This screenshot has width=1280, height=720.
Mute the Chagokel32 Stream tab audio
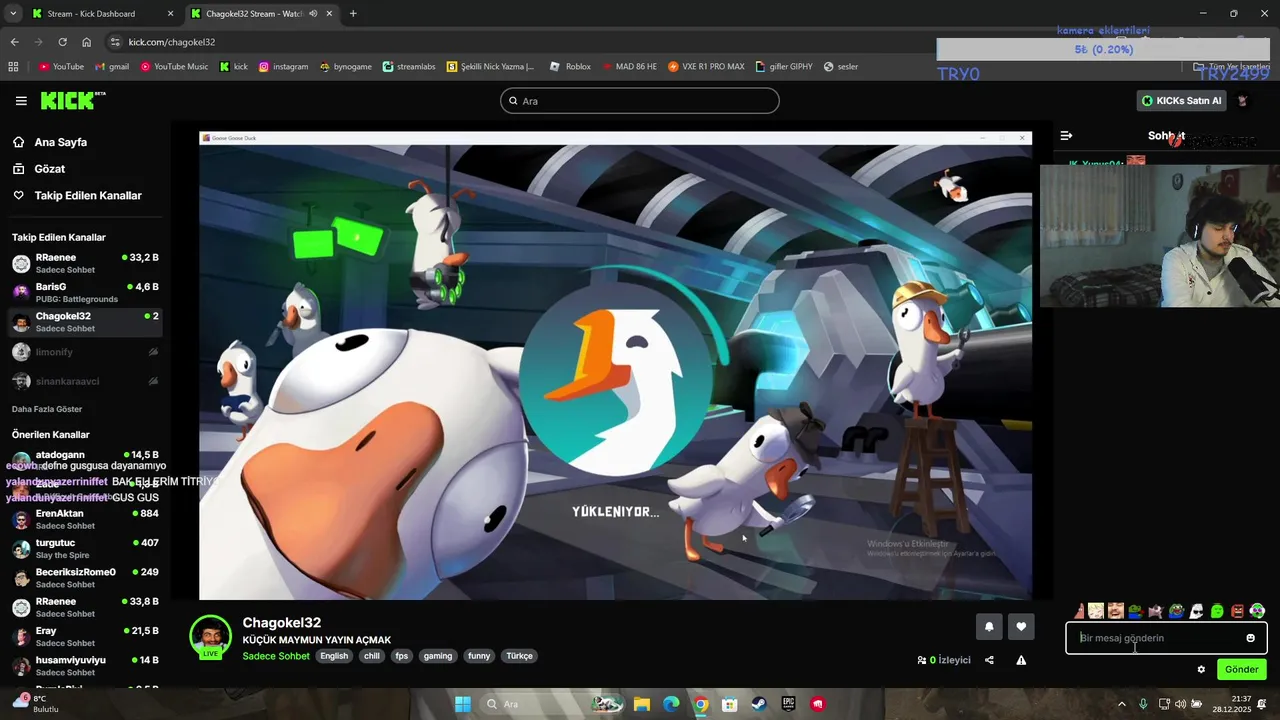(313, 14)
